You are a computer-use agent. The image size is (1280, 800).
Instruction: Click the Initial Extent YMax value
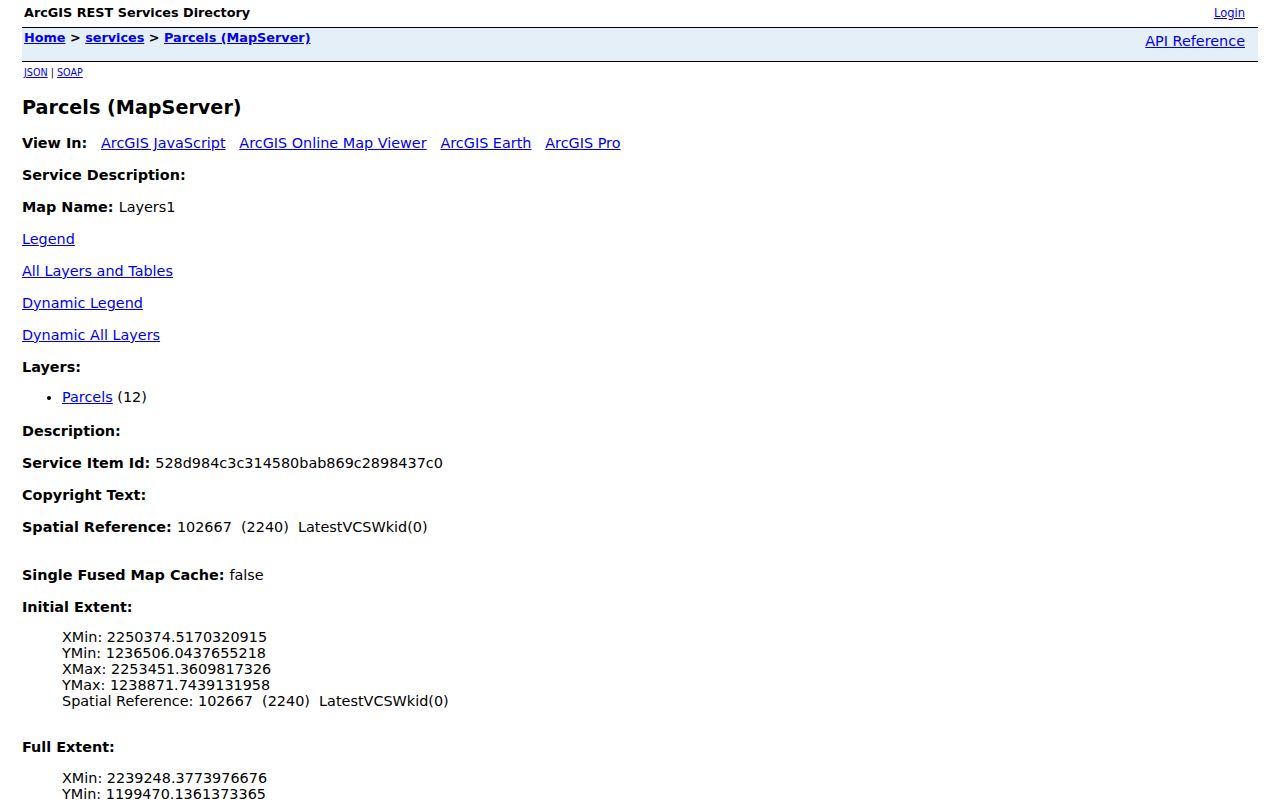click(x=190, y=685)
